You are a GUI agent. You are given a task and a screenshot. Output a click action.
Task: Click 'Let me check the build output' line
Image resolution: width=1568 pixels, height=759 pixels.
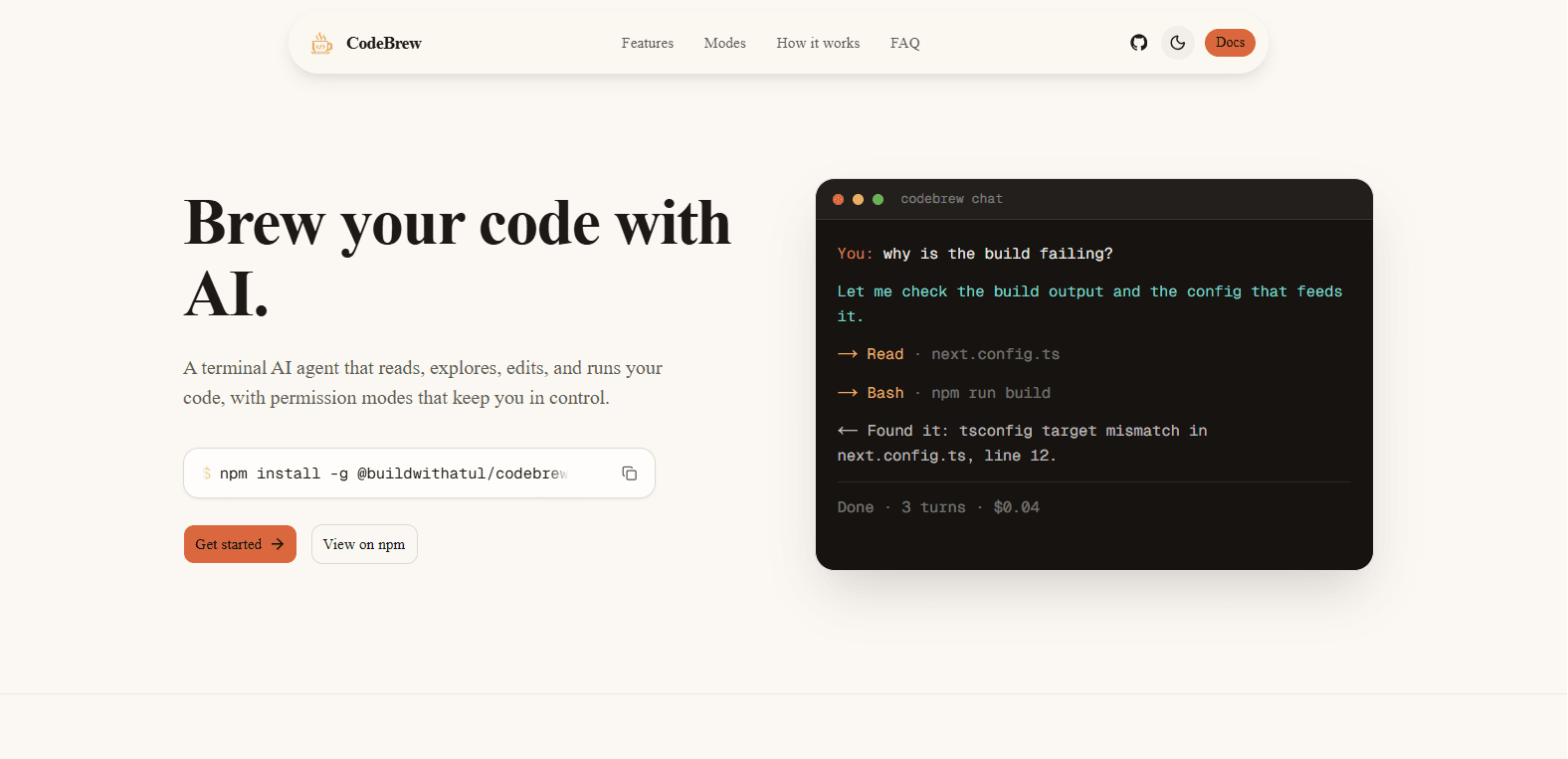point(1090,303)
